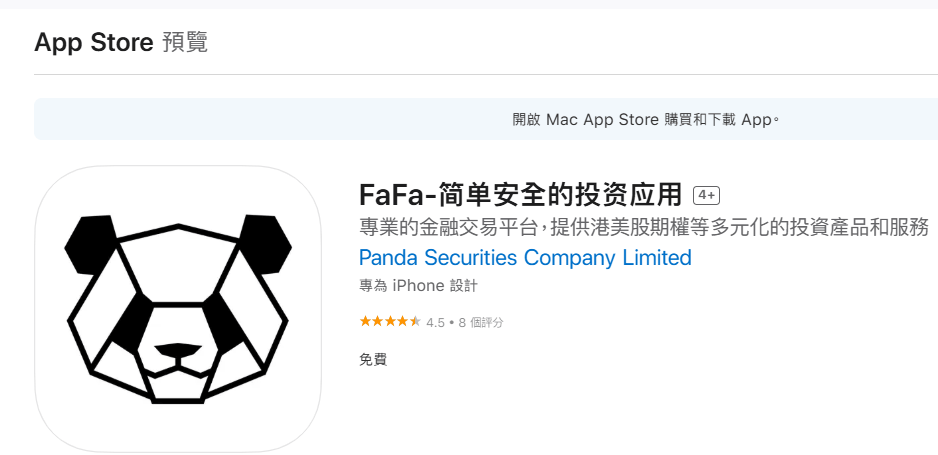Click the orange star rating icons

tap(390, 322)
